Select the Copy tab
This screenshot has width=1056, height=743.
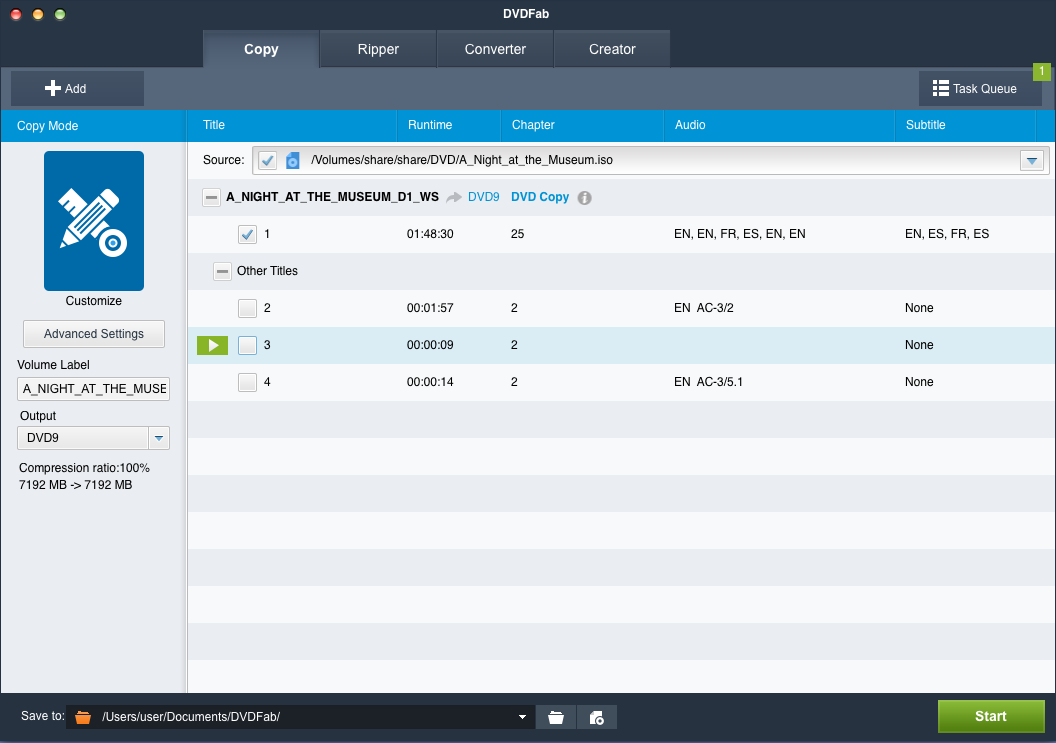(x=261, y=49)
